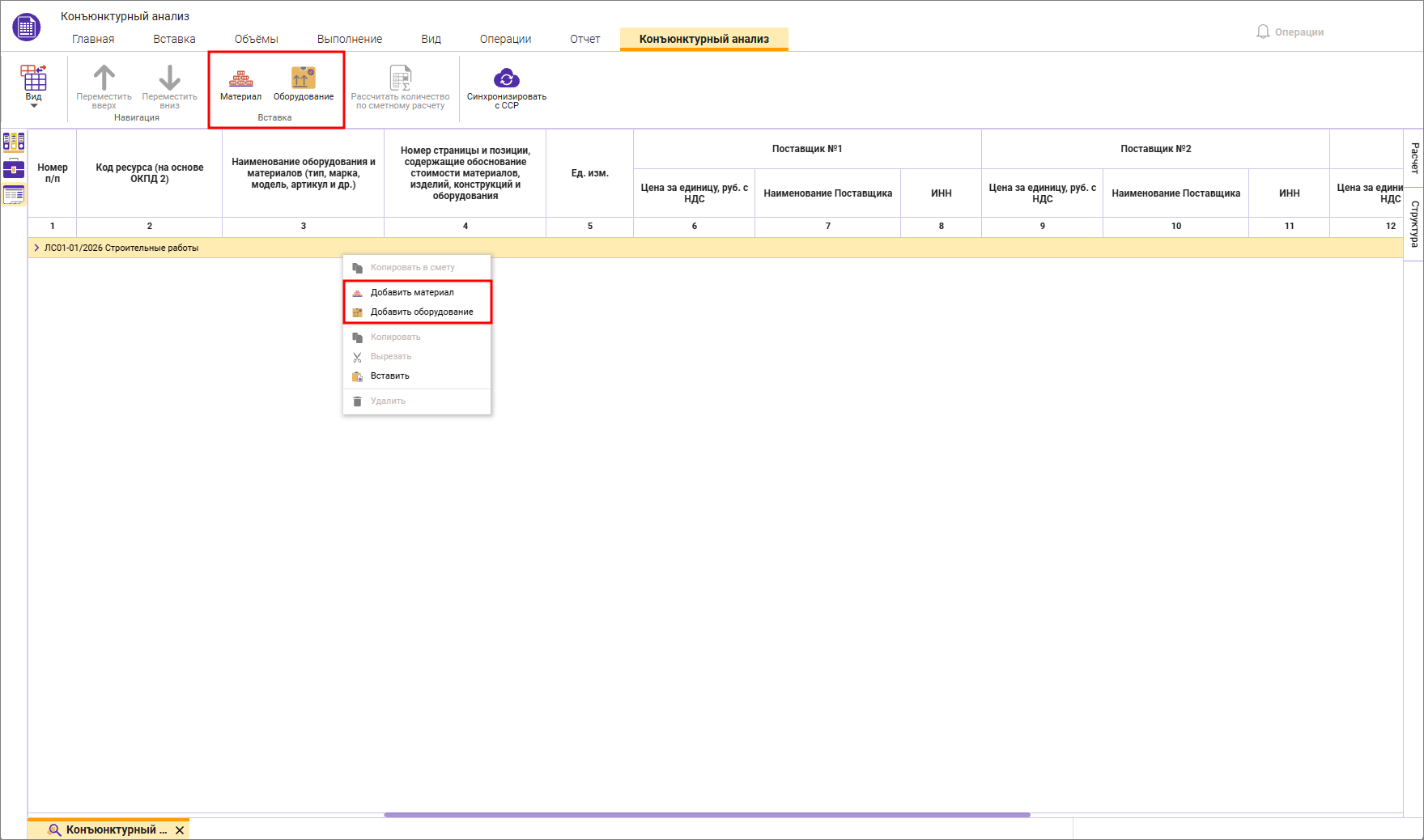Open the table list sidebar icon
This screenshot has height=840, width=1424.
pos(14,195)
